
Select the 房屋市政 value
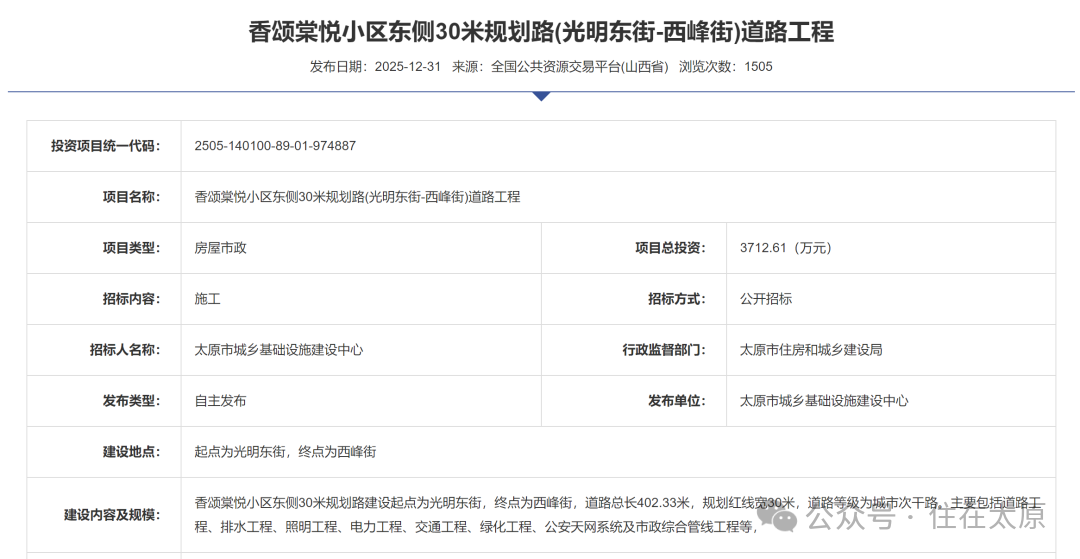220,248
